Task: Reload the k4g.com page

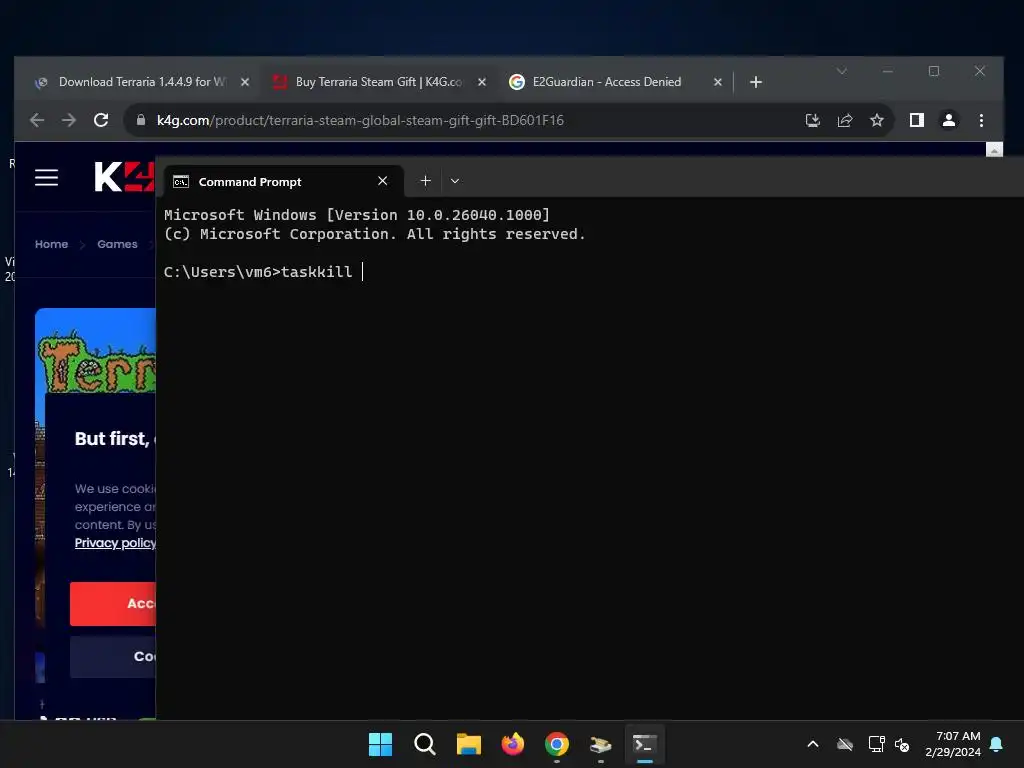Action: point(101,120)
